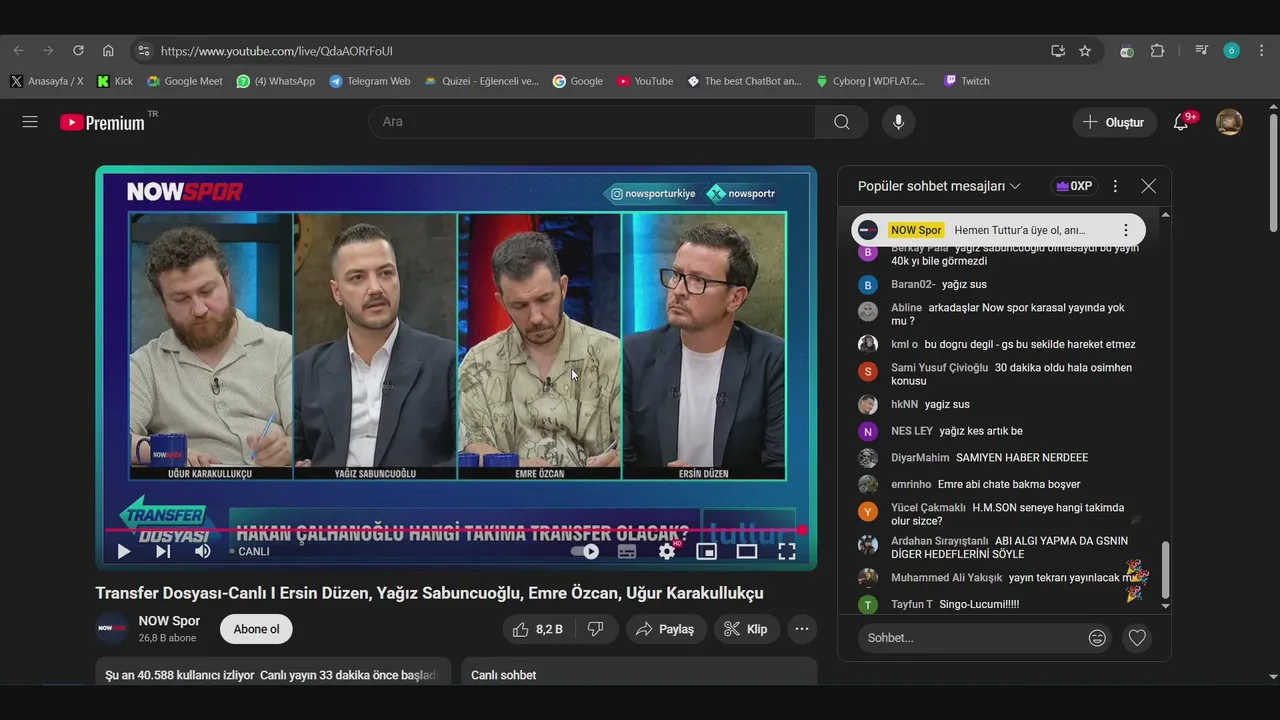Screen dimensions: 1280x720
Task: Reload the page
Action: (x=78, y=51)
